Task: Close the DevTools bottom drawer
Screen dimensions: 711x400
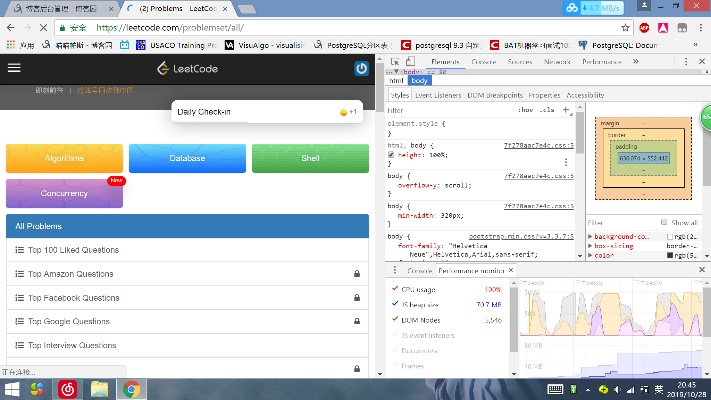Action: pos(702,271)
